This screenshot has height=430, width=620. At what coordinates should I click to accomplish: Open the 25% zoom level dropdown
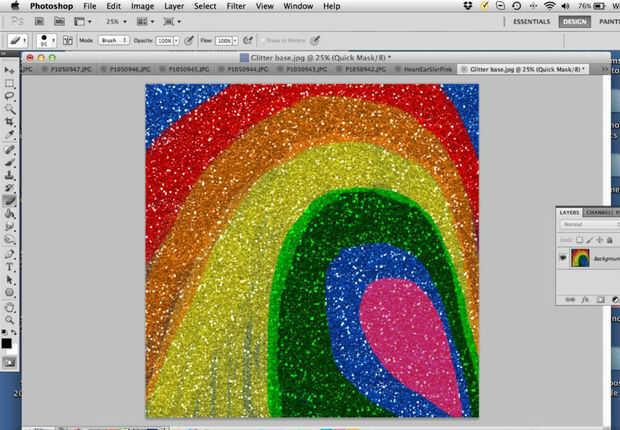pos(116,21)
